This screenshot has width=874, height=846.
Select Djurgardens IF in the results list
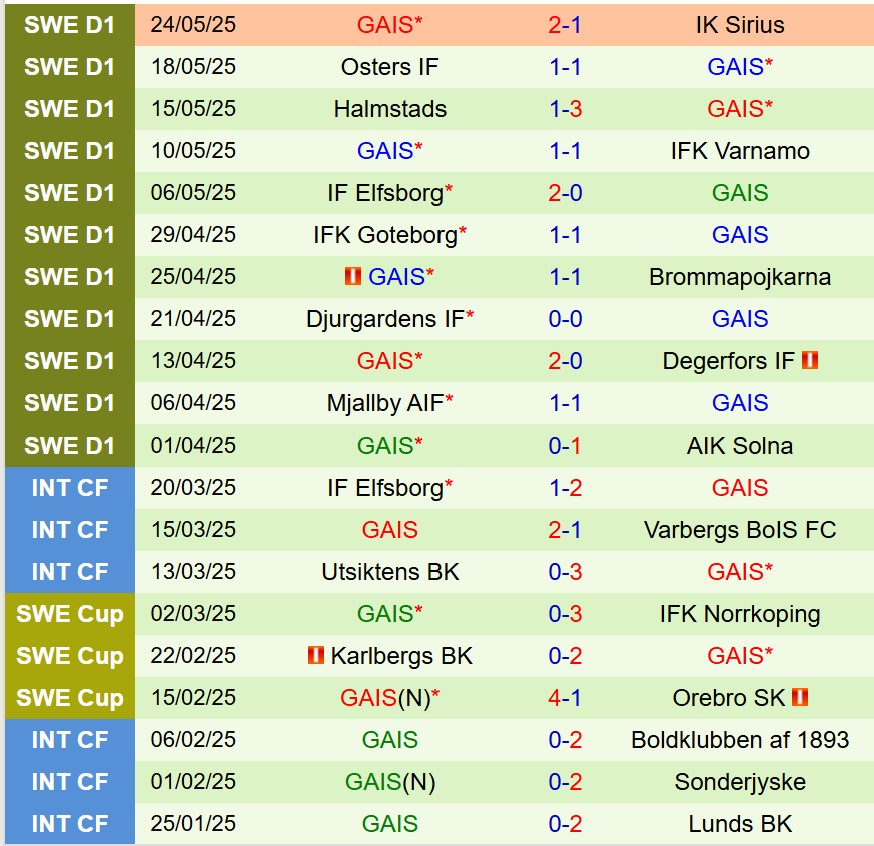click(x=385, y=319)
